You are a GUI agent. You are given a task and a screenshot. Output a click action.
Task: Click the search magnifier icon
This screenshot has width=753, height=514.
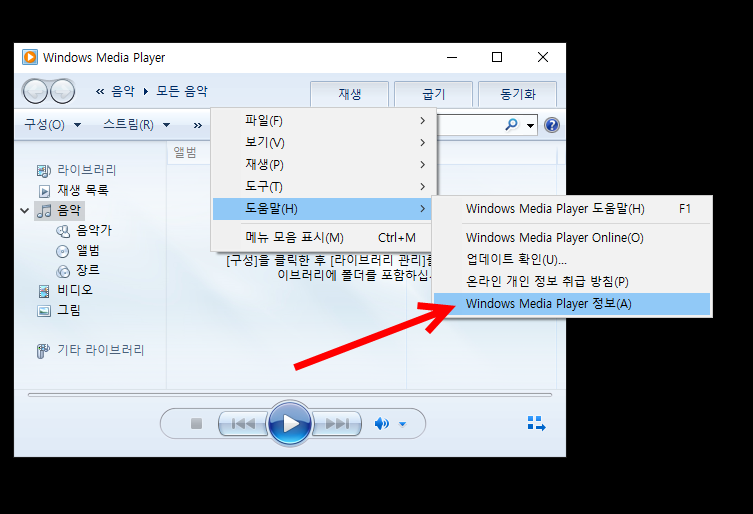click(x=512, y=125)
